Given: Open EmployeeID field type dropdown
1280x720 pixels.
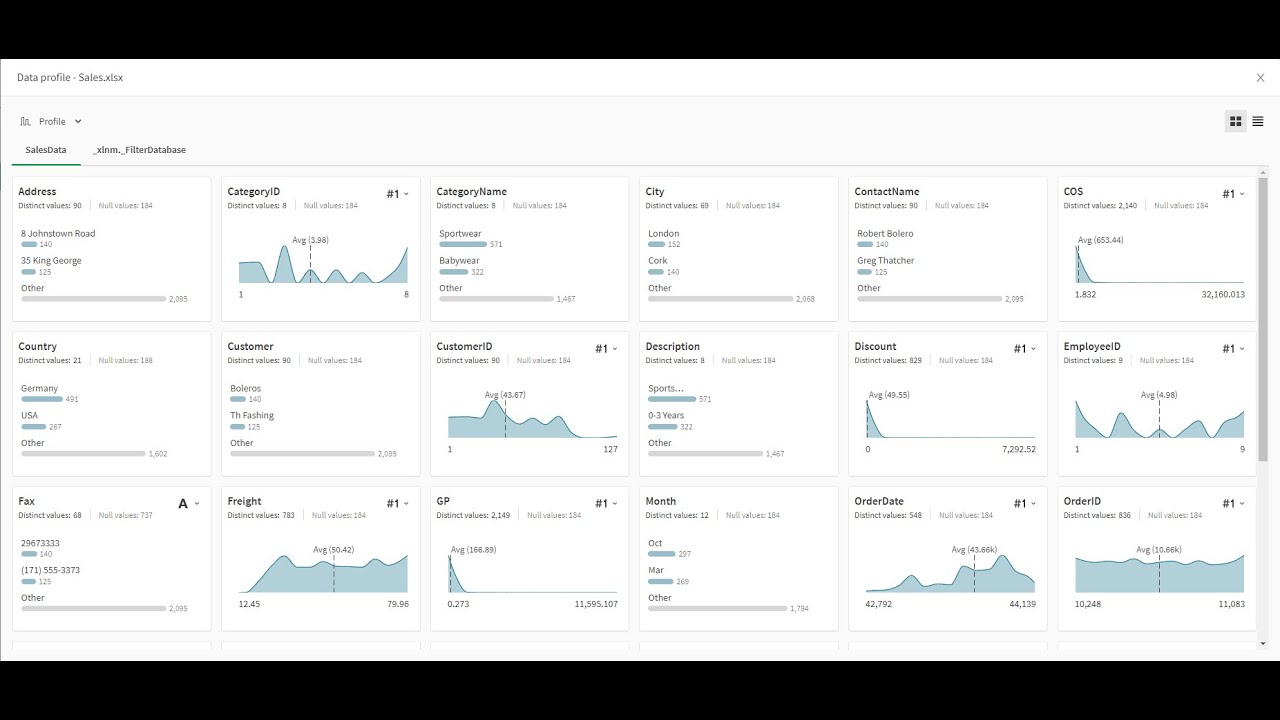Looking at the screenshot, I should tap(1234, 349).
